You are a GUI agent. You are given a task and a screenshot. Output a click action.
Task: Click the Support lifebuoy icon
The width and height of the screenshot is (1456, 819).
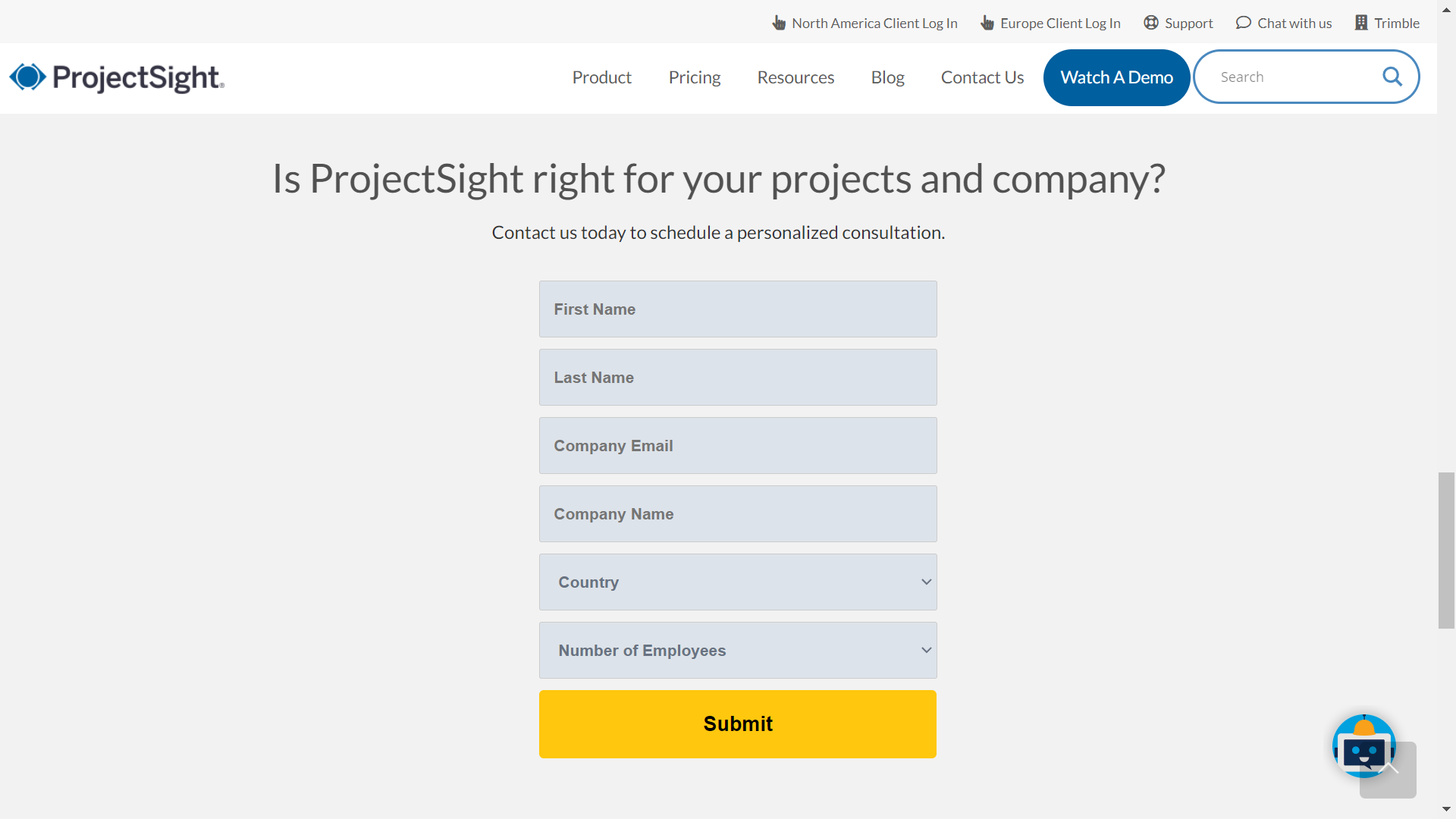1151,23
